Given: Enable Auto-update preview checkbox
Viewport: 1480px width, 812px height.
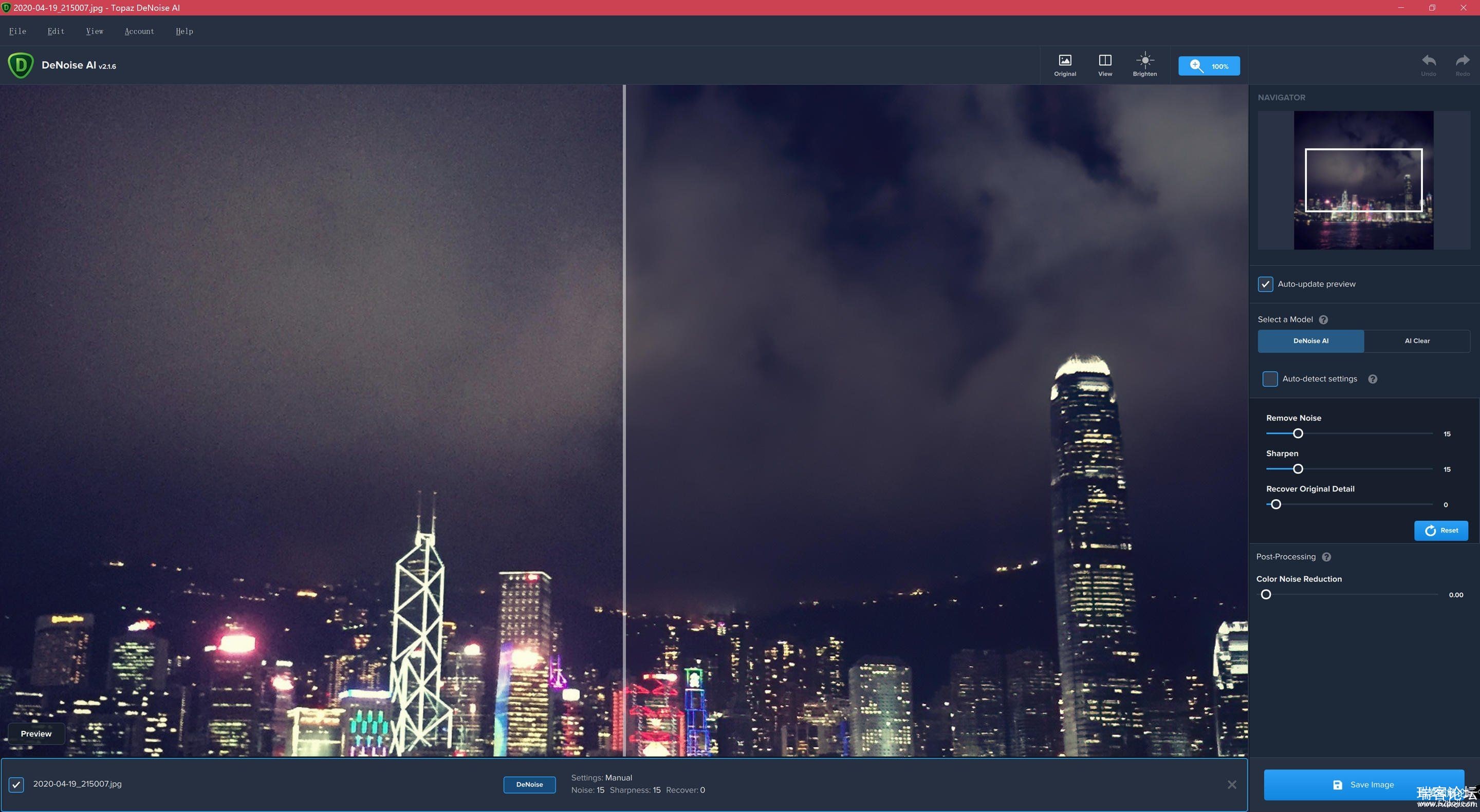Looking at the screenshot, I should [x=1265, y=284].
